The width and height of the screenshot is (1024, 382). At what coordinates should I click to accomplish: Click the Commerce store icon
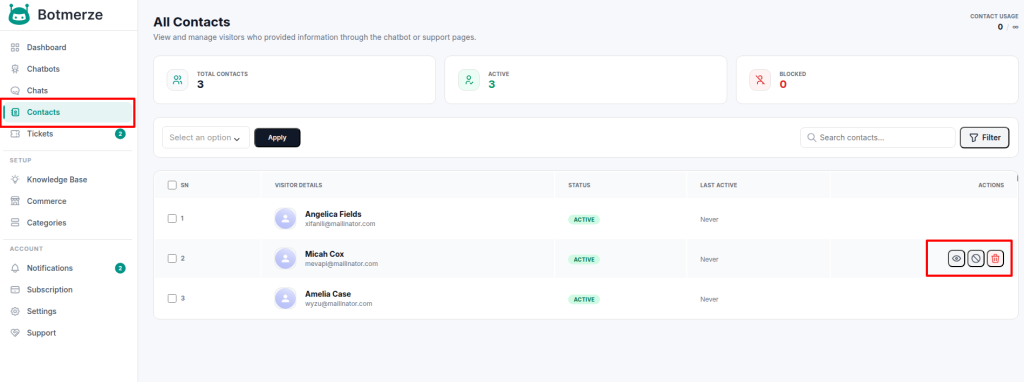pos(16,201)
